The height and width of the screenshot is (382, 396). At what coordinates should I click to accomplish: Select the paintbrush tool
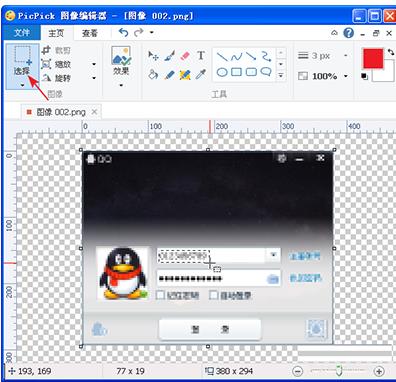[169, 56]
